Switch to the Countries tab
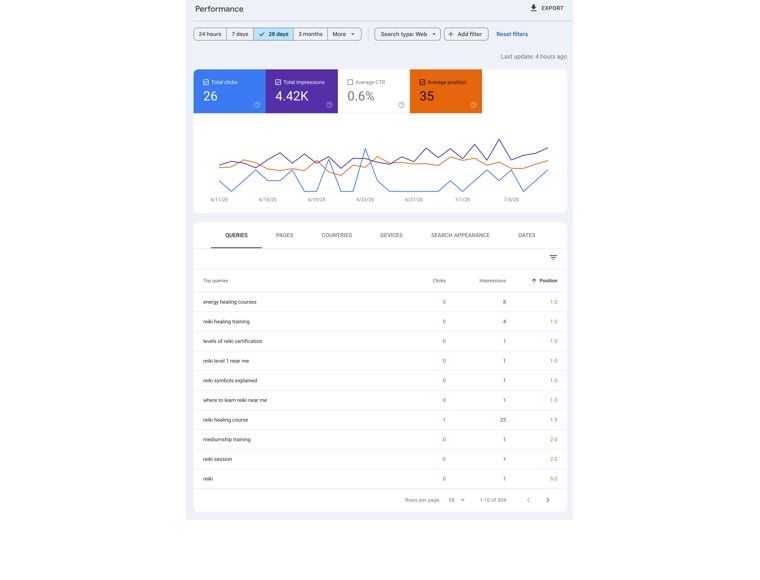This screenshot has height=580, width=760. (x=337, y=235)
